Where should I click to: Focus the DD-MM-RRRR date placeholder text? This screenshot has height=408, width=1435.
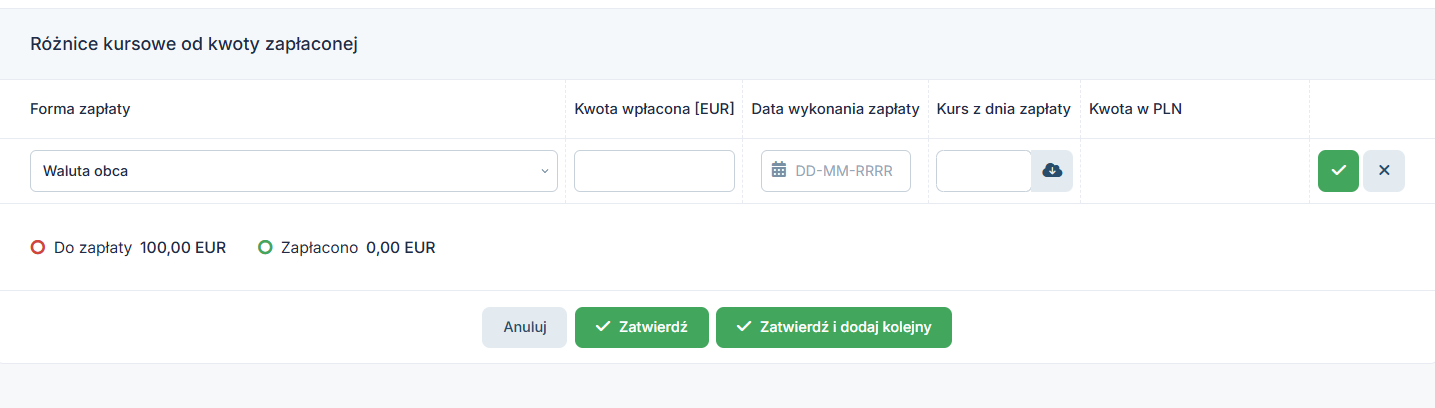click(x=843, y=171)
